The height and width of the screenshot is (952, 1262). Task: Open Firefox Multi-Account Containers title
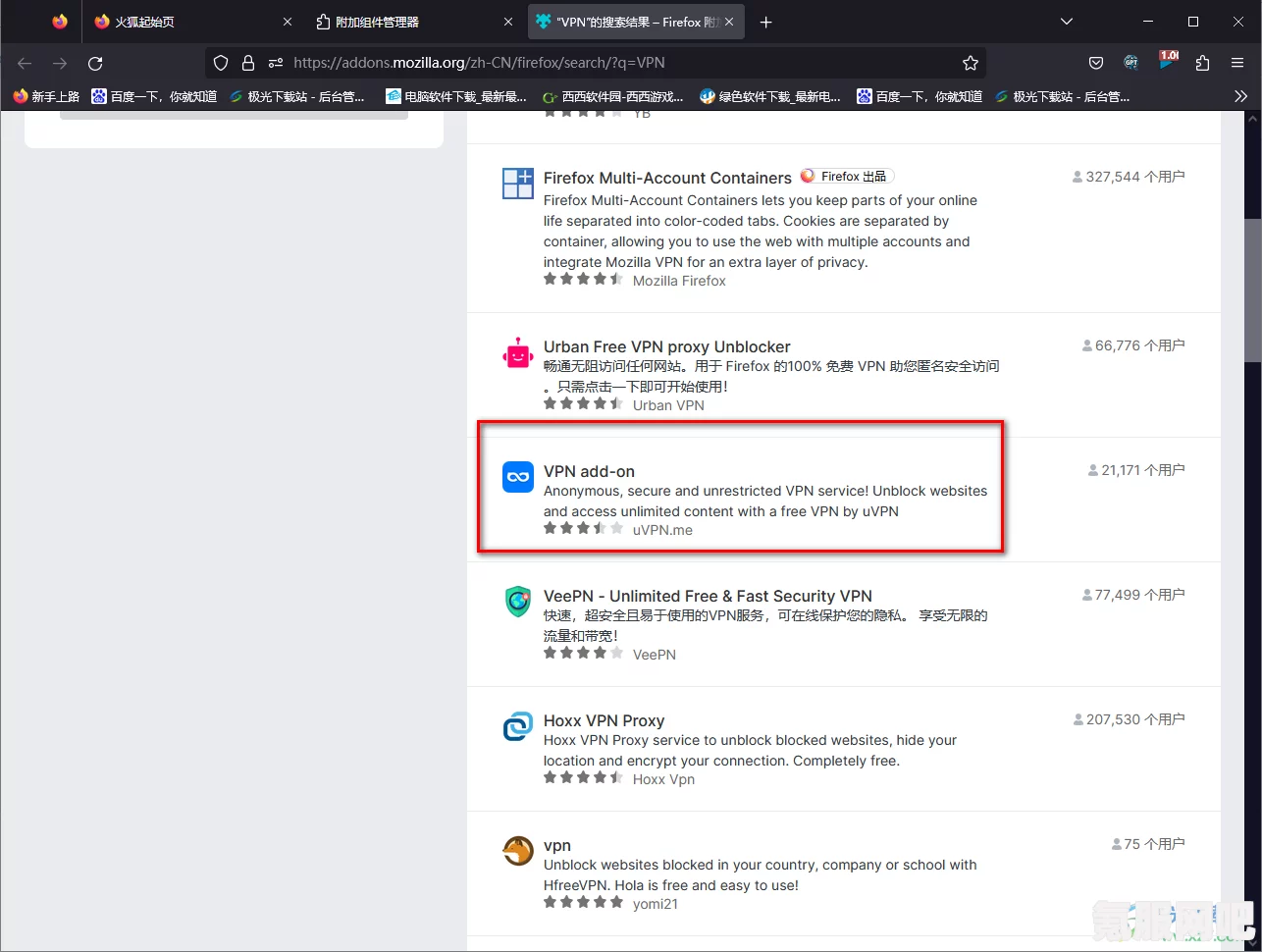tap(667, 178)
